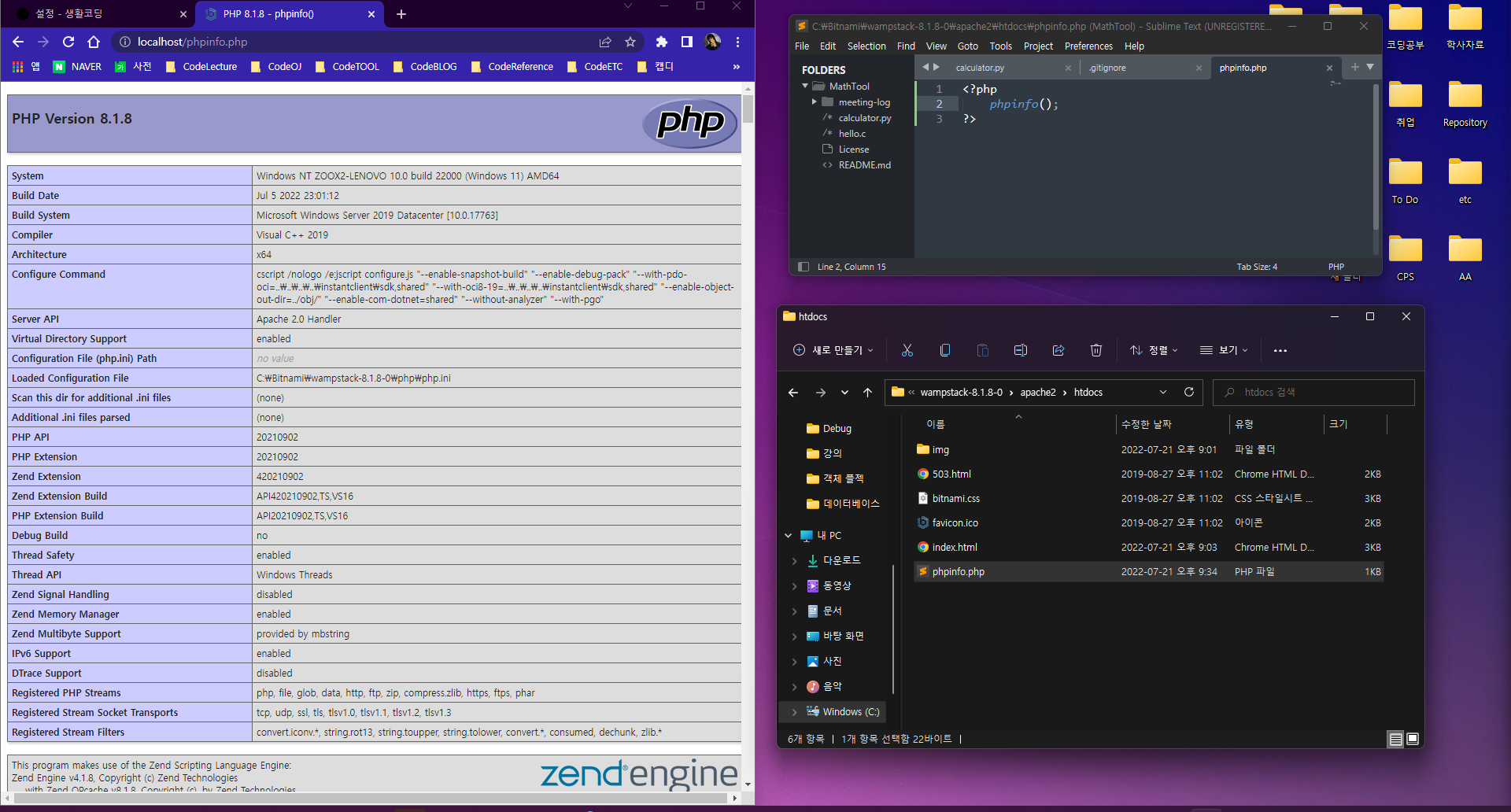Share this page from the address bar
The width and height of the screenshot is (1511, 812).
point(605,42)
